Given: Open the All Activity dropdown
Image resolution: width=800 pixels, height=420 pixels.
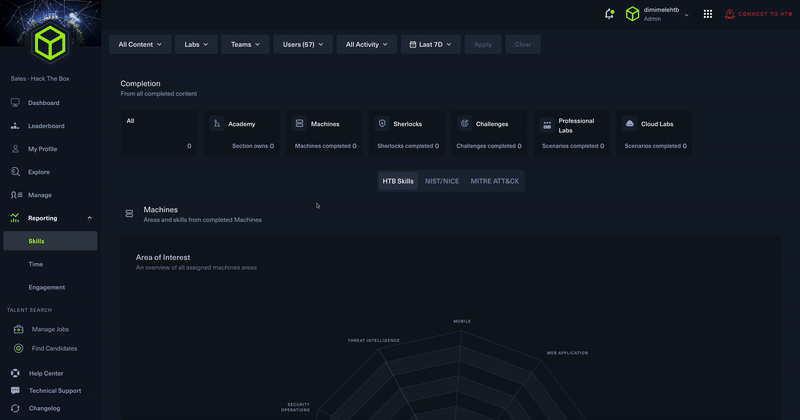Looking at the screenshot, I should coord(366,44).
